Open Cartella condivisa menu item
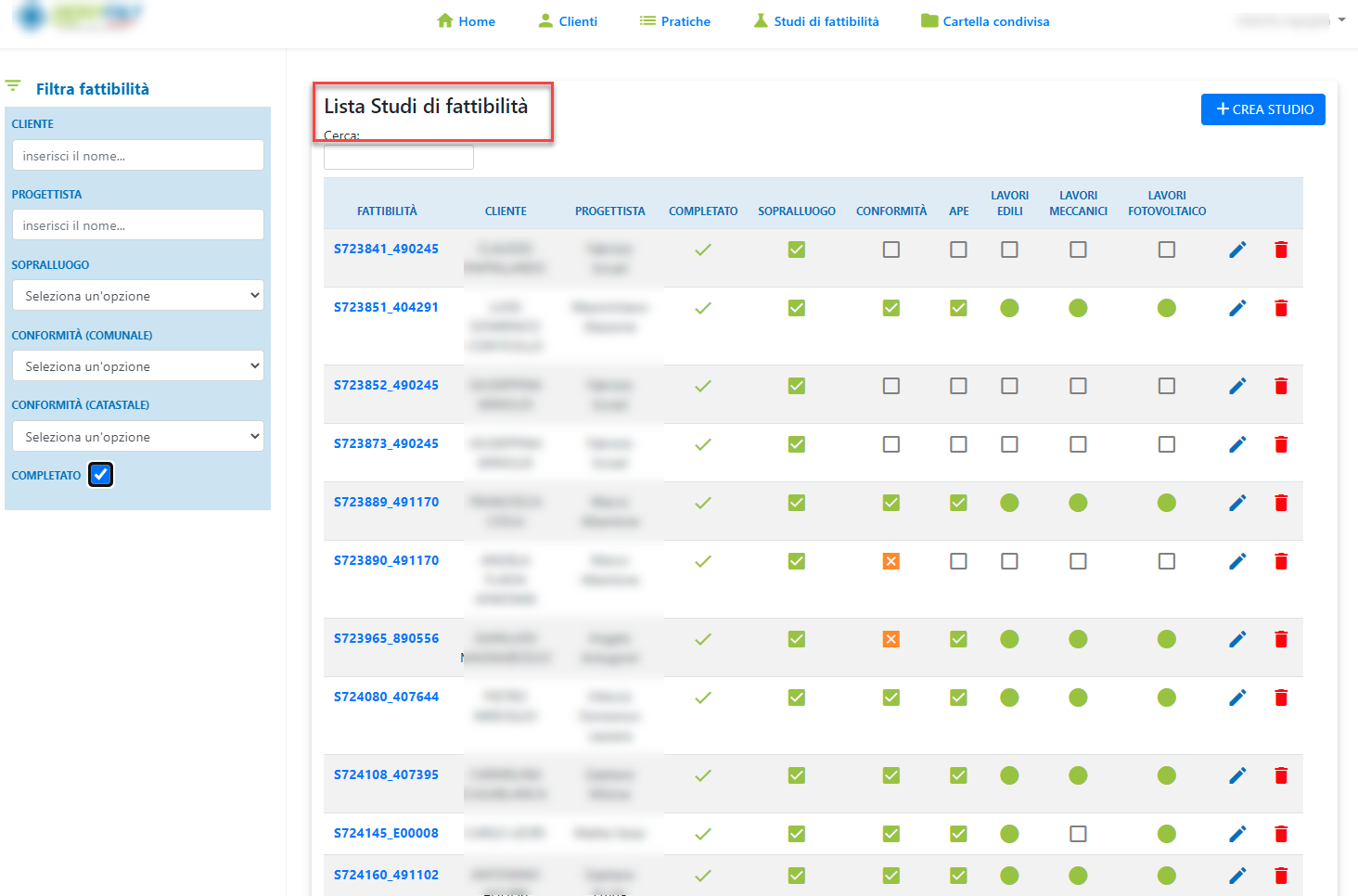The width and height of the screenshot is (1358, 896). [x=985, y=21]
